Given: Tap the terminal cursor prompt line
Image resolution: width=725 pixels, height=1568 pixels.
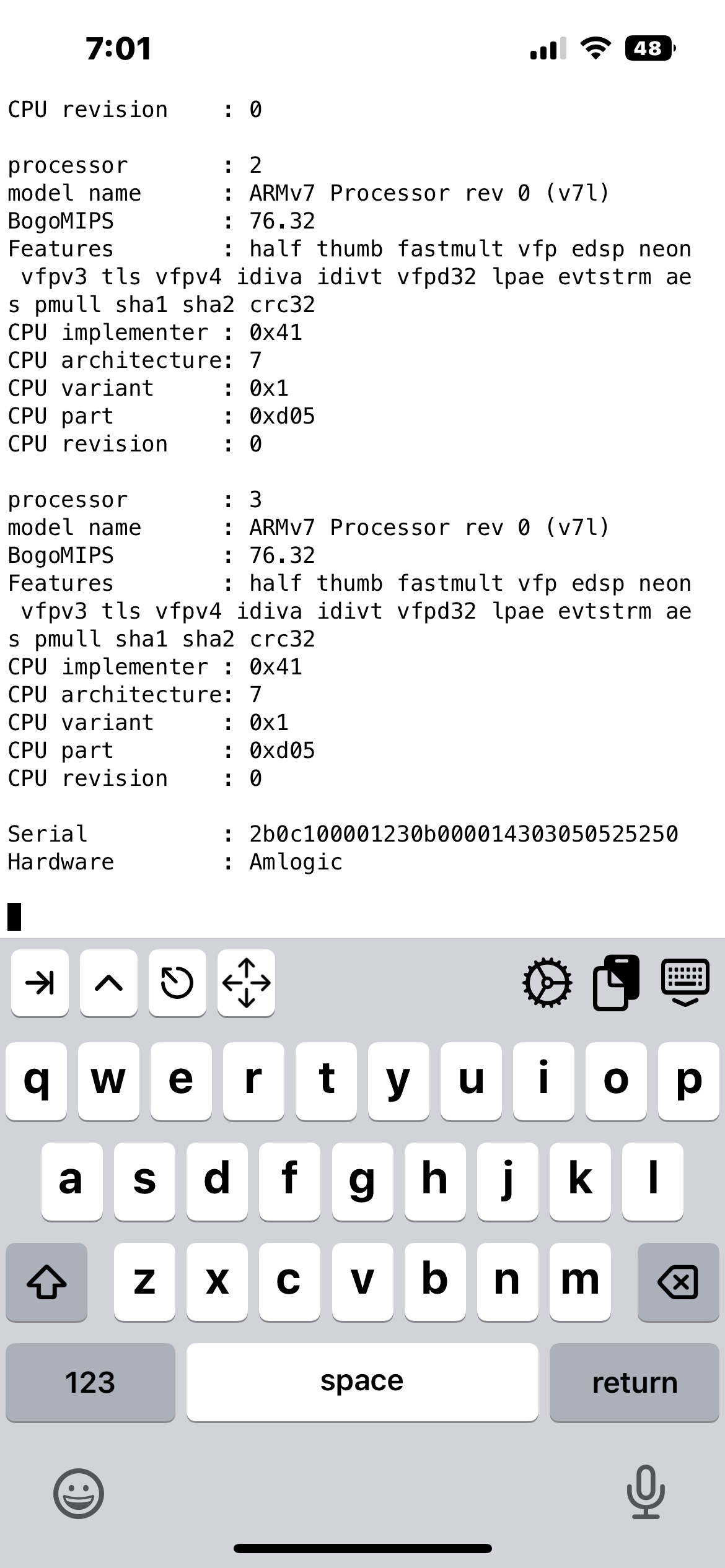Looking at the screenshot, I should [x=15, y=917].
